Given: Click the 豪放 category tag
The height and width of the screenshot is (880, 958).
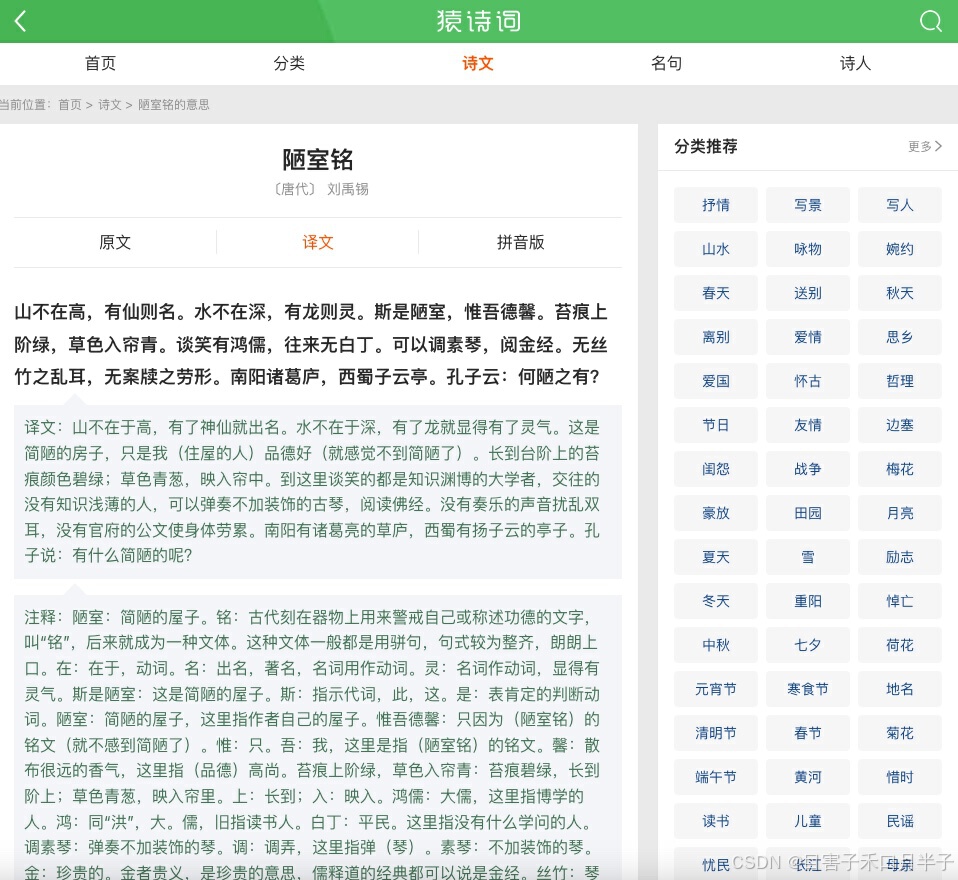Looking at the screenshot, I should [x=715, y=513].
